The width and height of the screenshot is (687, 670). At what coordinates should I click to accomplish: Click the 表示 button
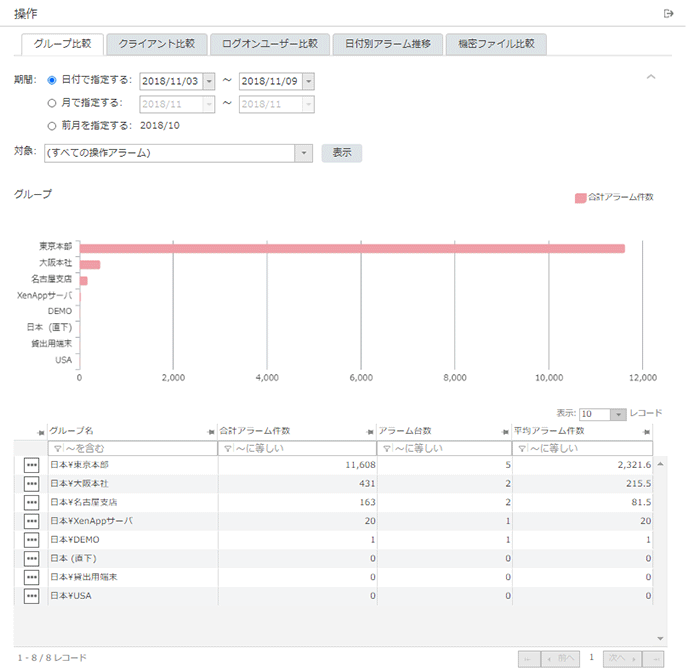[341, 153]
